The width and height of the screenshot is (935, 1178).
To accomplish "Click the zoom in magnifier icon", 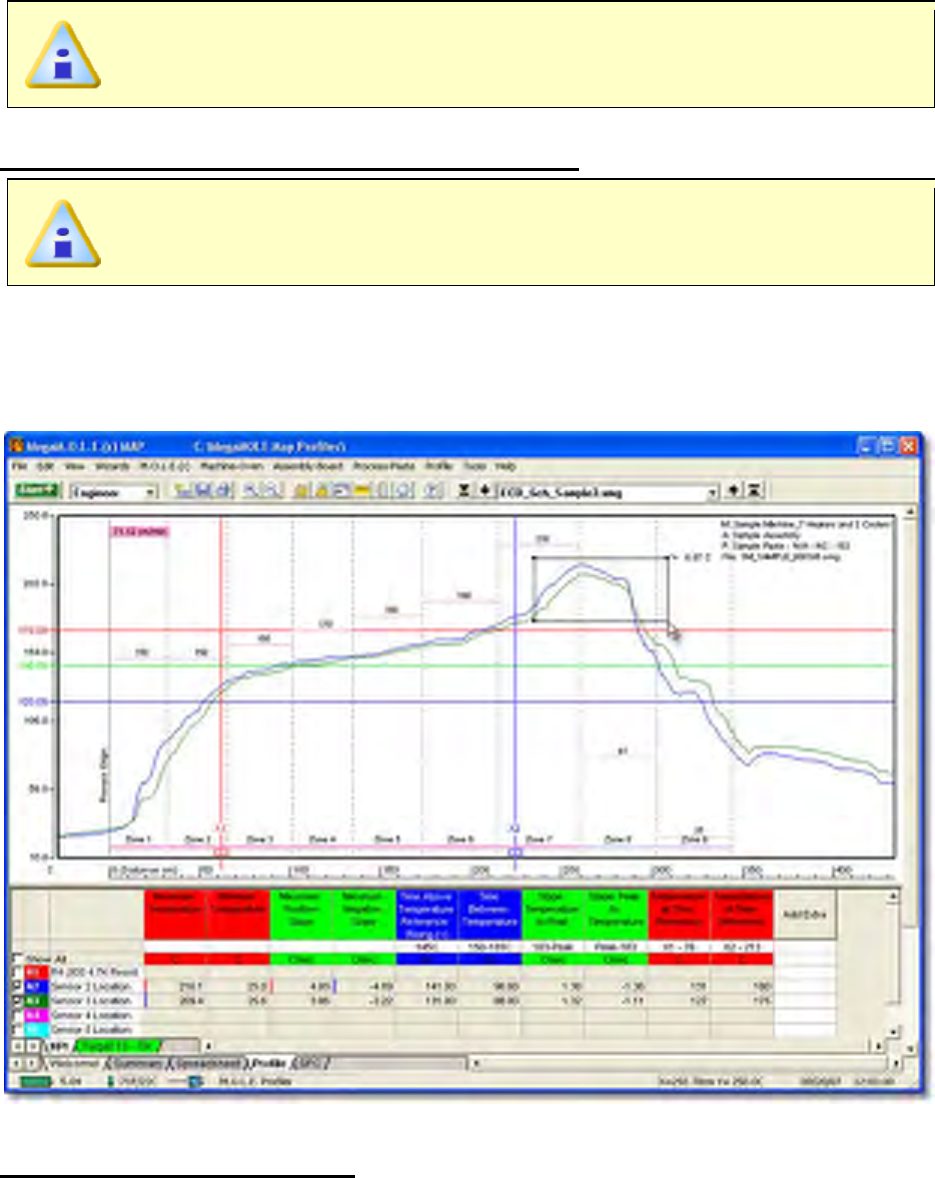I will [x=251, y=491].
